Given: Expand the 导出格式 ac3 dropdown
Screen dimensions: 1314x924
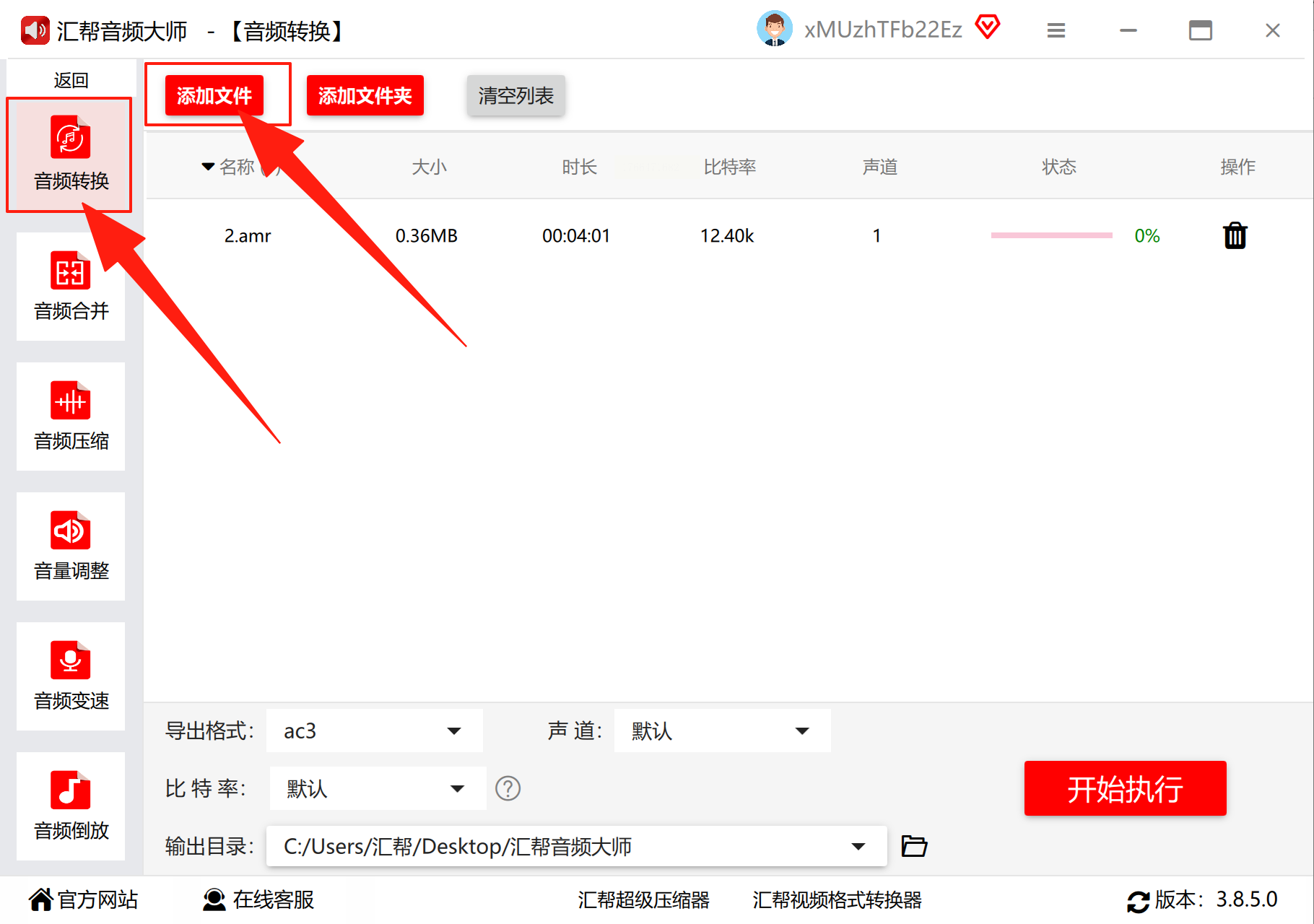Looking at the screenshot, I should [375, 731].
